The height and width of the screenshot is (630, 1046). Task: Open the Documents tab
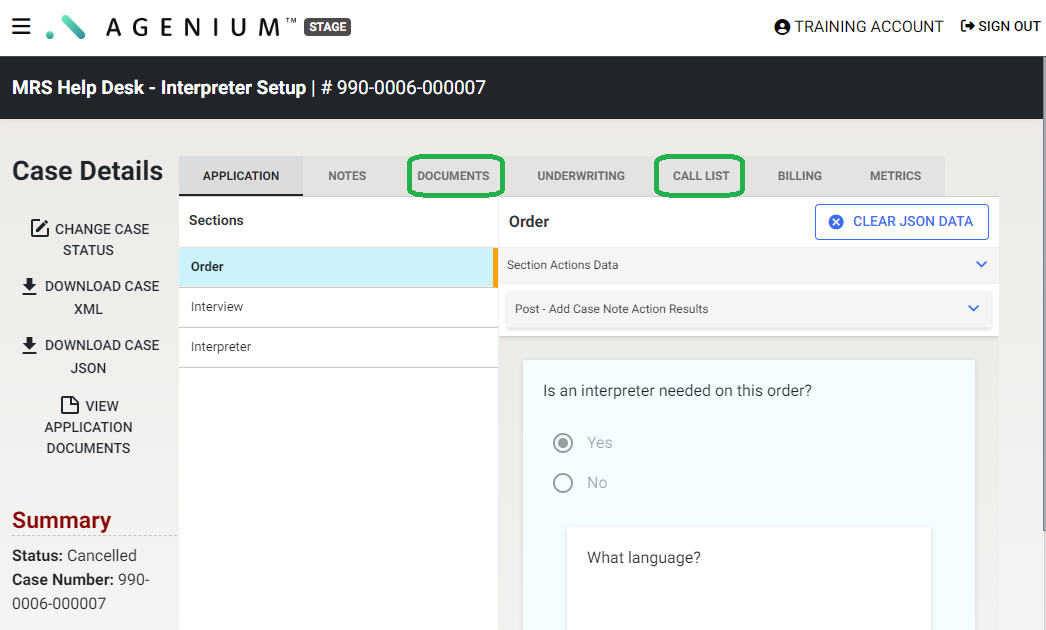(x=454, y=176)
